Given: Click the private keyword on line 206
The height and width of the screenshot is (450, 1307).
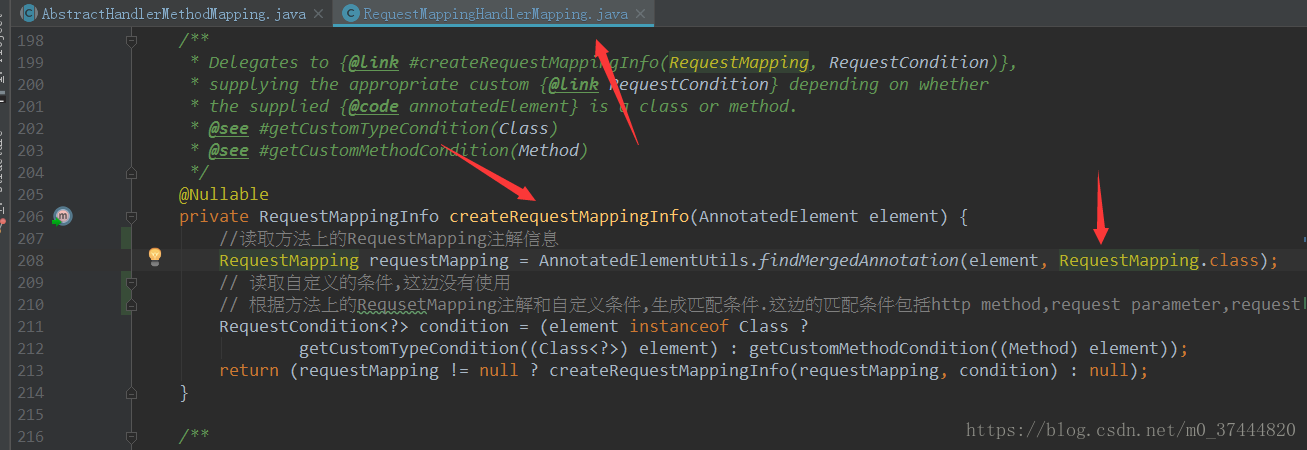Looking at the screenshot, I should click(x=214, y=216).
